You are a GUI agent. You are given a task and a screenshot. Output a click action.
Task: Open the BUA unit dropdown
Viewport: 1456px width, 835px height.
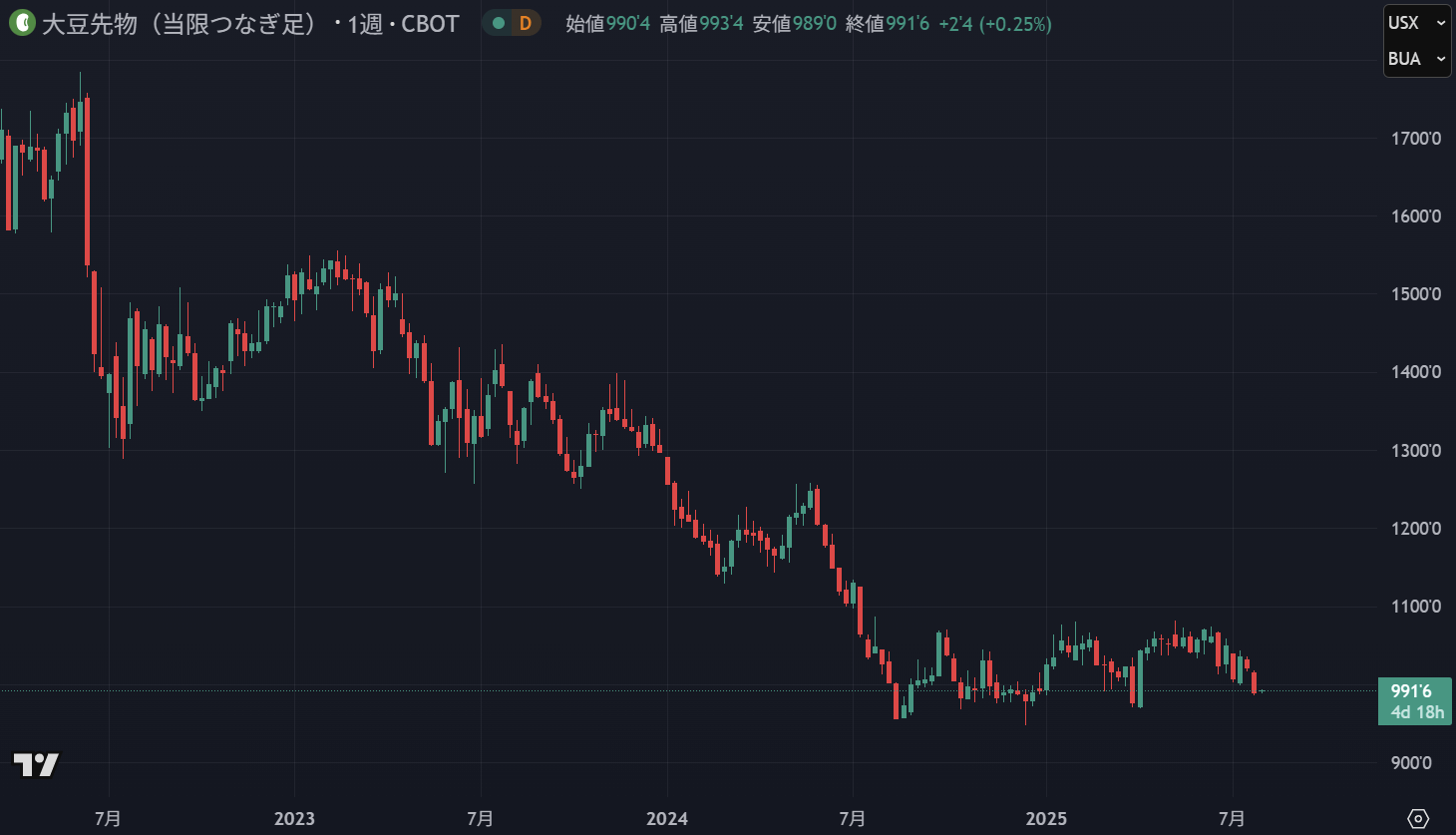point(1417,59)
